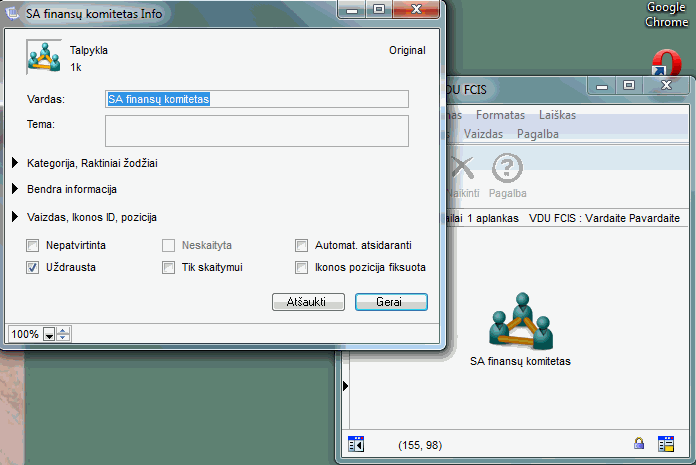696x465 pixels.
Task: Click the Opera shortcut icon on desktop
Action: (x=665, y=65)
